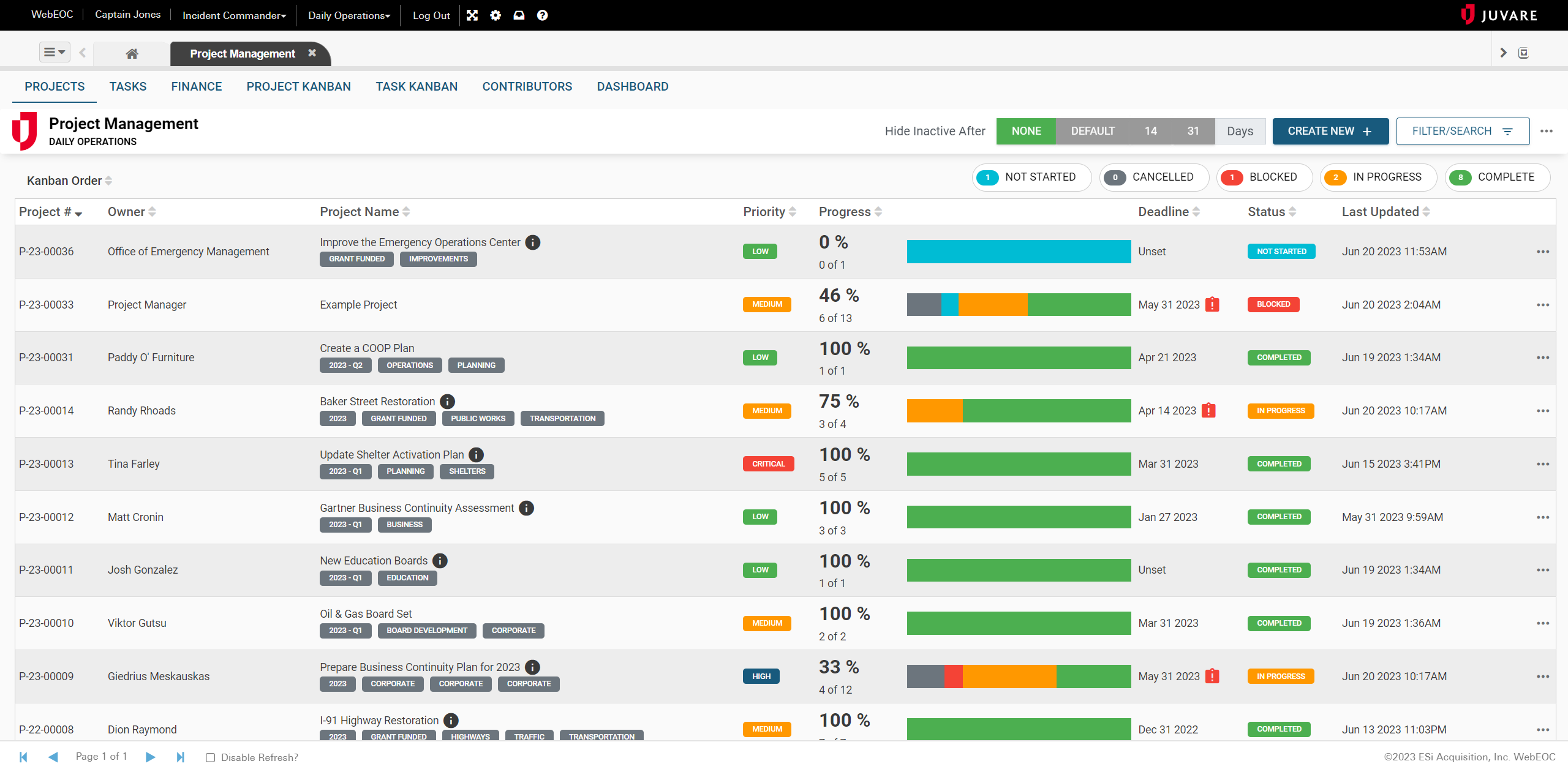Click the Captain Jones user link
1568x772 pixels.
coord(127,14)
